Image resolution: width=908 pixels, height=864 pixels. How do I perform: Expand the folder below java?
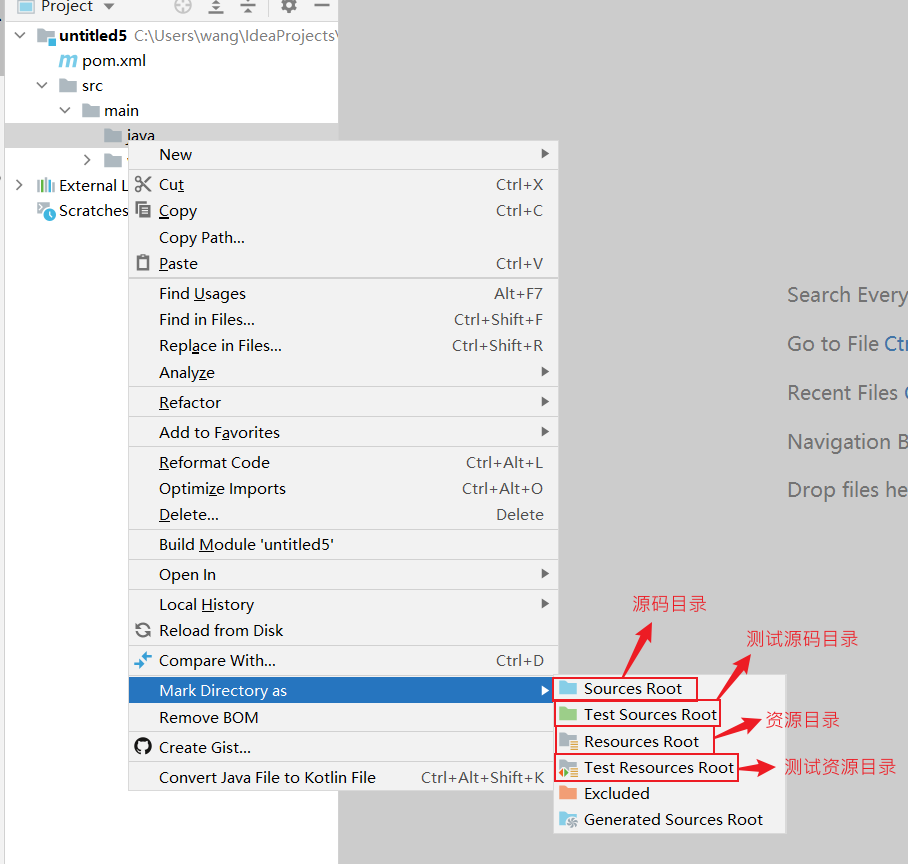(87, 160)
